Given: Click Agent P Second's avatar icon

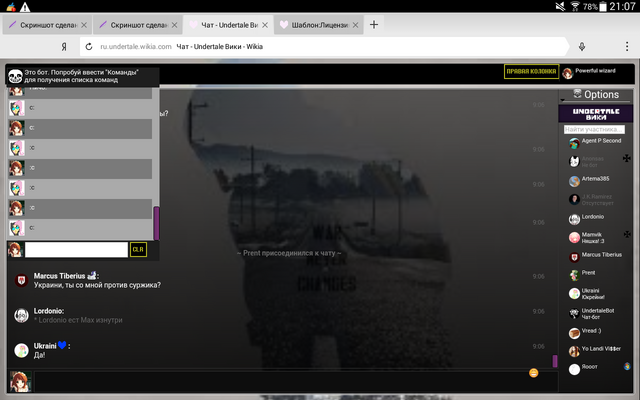Looking at the screenshot, I should click(x=574, y=143).
